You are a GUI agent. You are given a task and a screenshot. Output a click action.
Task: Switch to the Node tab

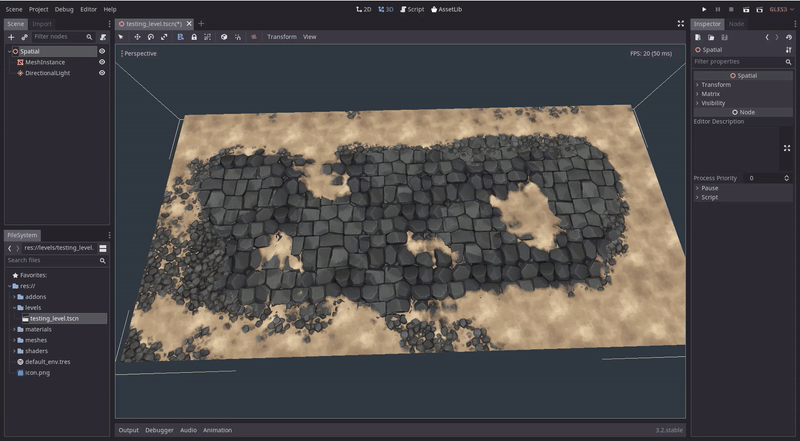(736, 23)
